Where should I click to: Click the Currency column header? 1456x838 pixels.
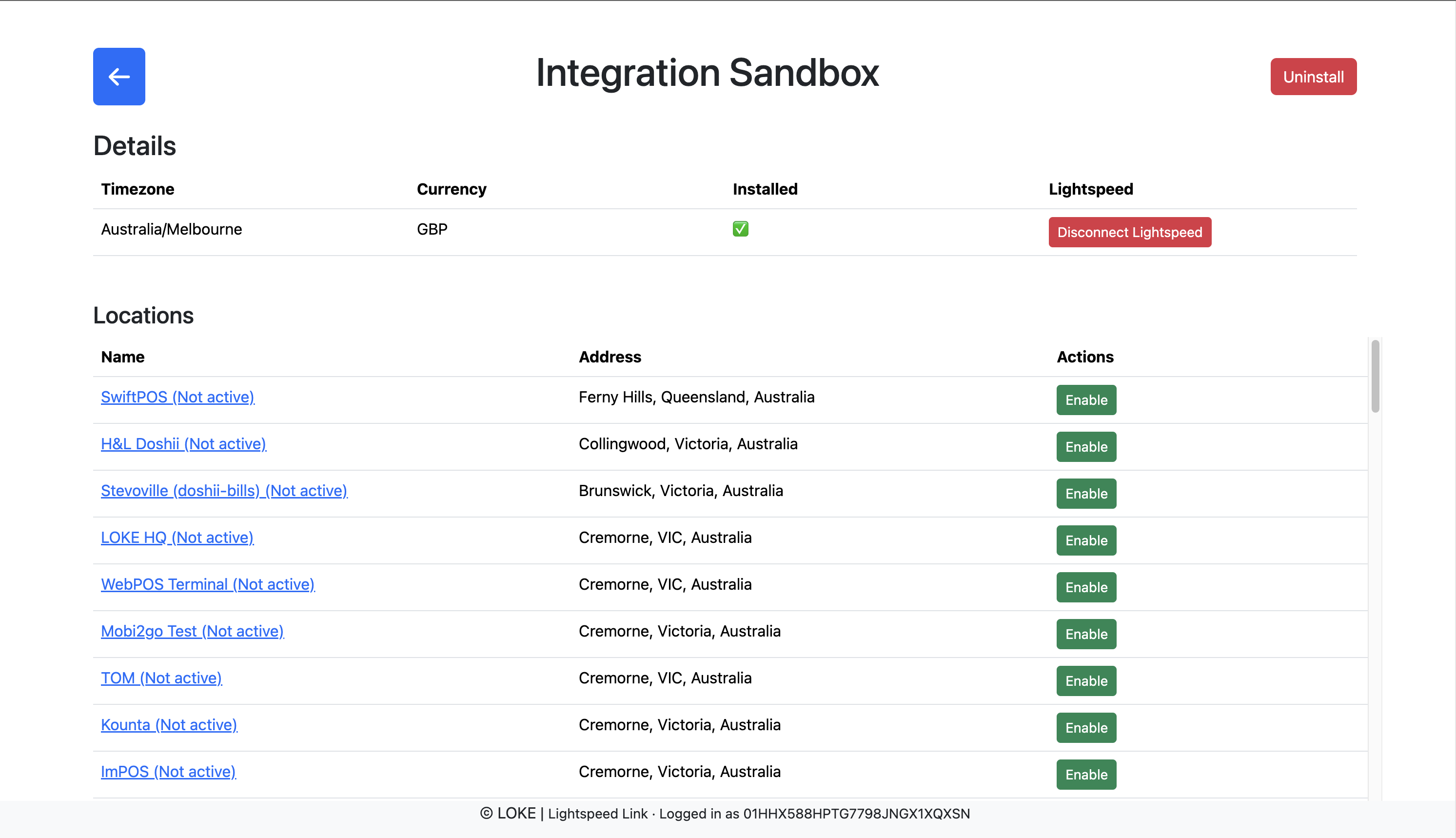(452, 189)
